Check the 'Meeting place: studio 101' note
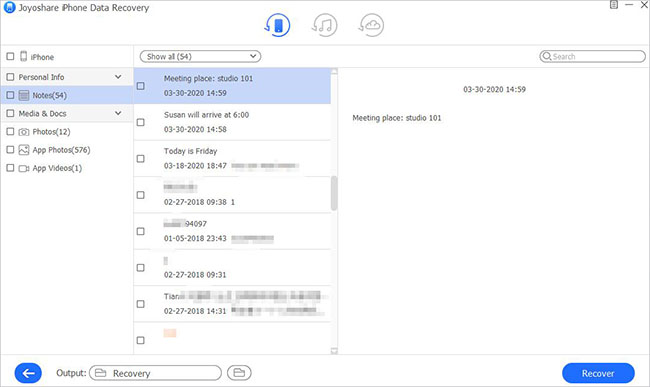Screen dimensions: 650x387 pos(141,86)
